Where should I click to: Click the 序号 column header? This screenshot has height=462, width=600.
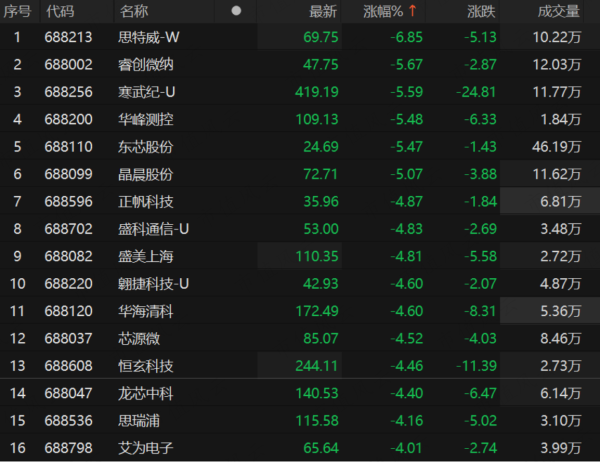coord(17,11)
